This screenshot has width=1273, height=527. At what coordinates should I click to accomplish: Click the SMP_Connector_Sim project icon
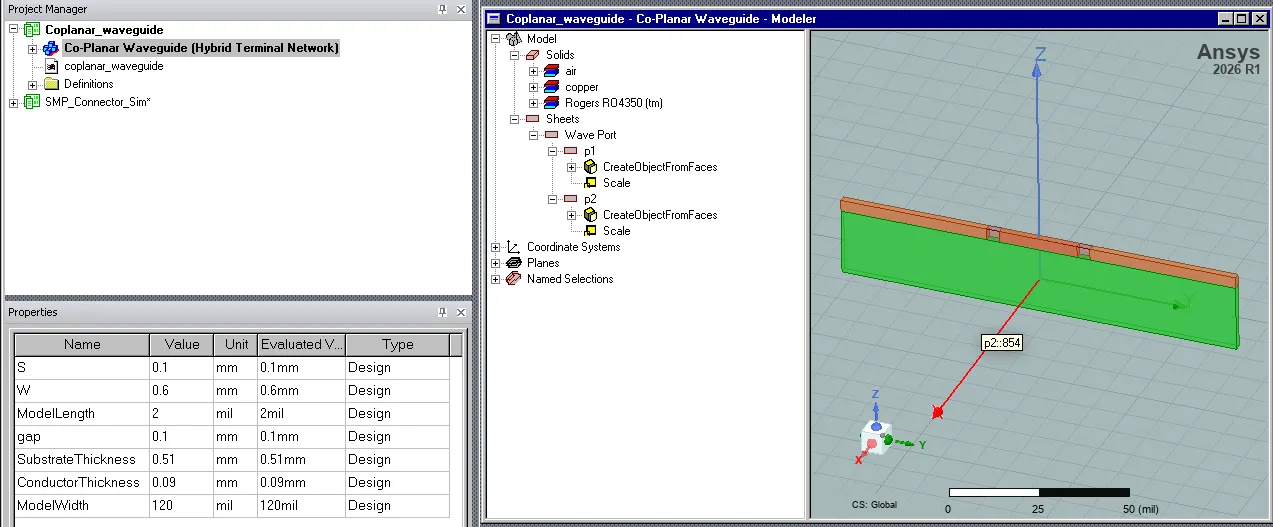pyautogui.click(x=32, y=102)
